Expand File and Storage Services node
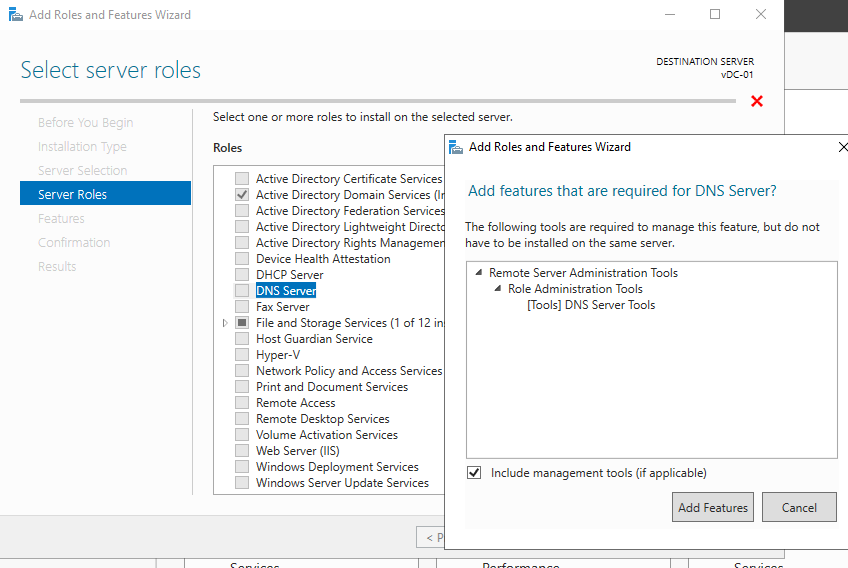This screenshot has height=568, width=848. (x=225, y=323)
